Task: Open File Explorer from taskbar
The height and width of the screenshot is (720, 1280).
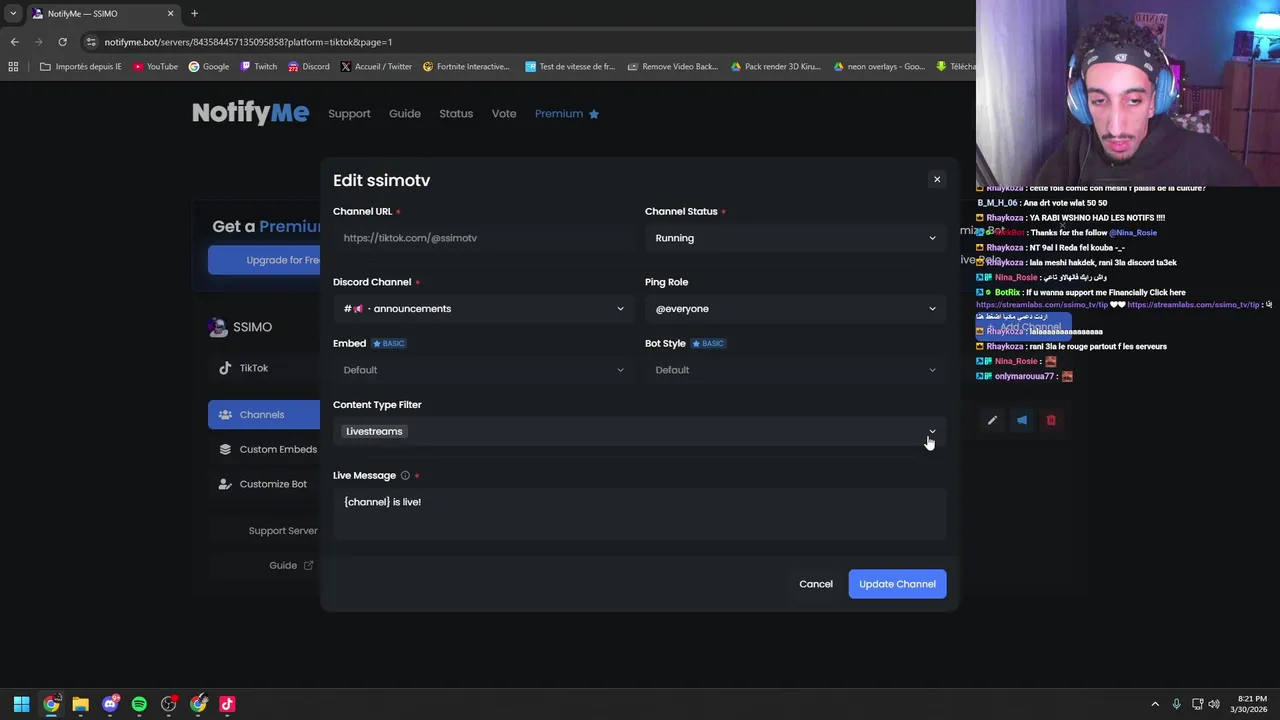Action: (80, 704)
